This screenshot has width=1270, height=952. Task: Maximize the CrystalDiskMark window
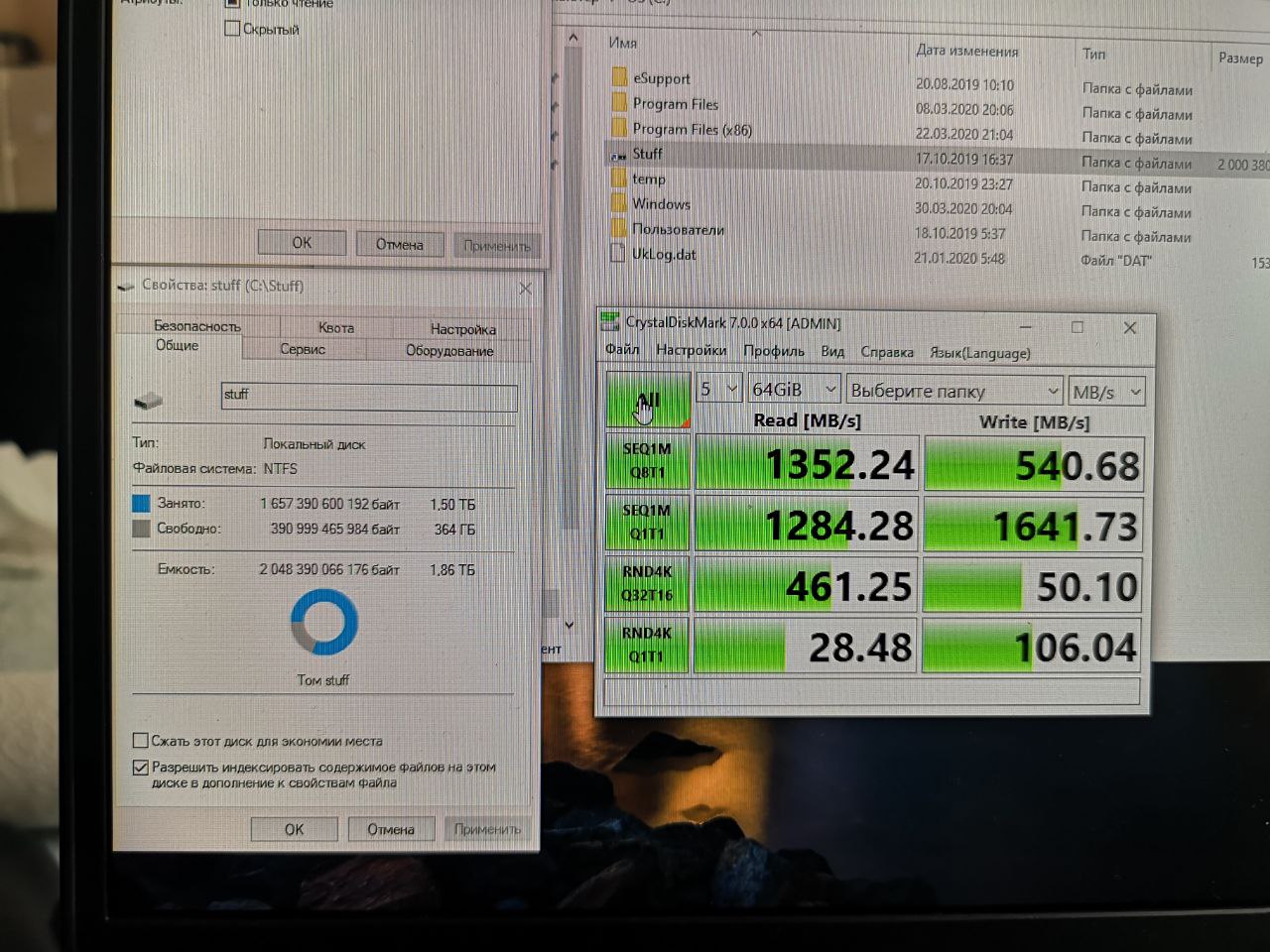pos(1078,327)
